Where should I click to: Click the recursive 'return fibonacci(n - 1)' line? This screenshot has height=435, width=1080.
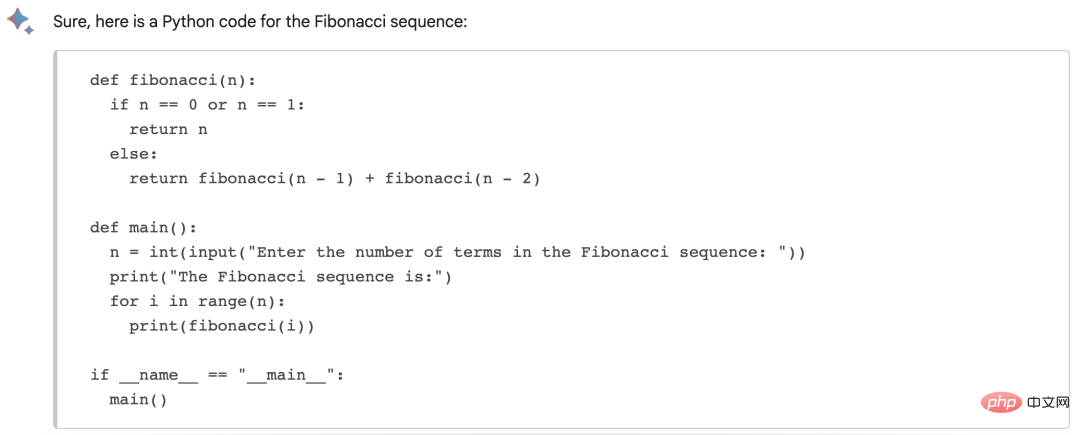pyautogui.click(x=335, y=178)
